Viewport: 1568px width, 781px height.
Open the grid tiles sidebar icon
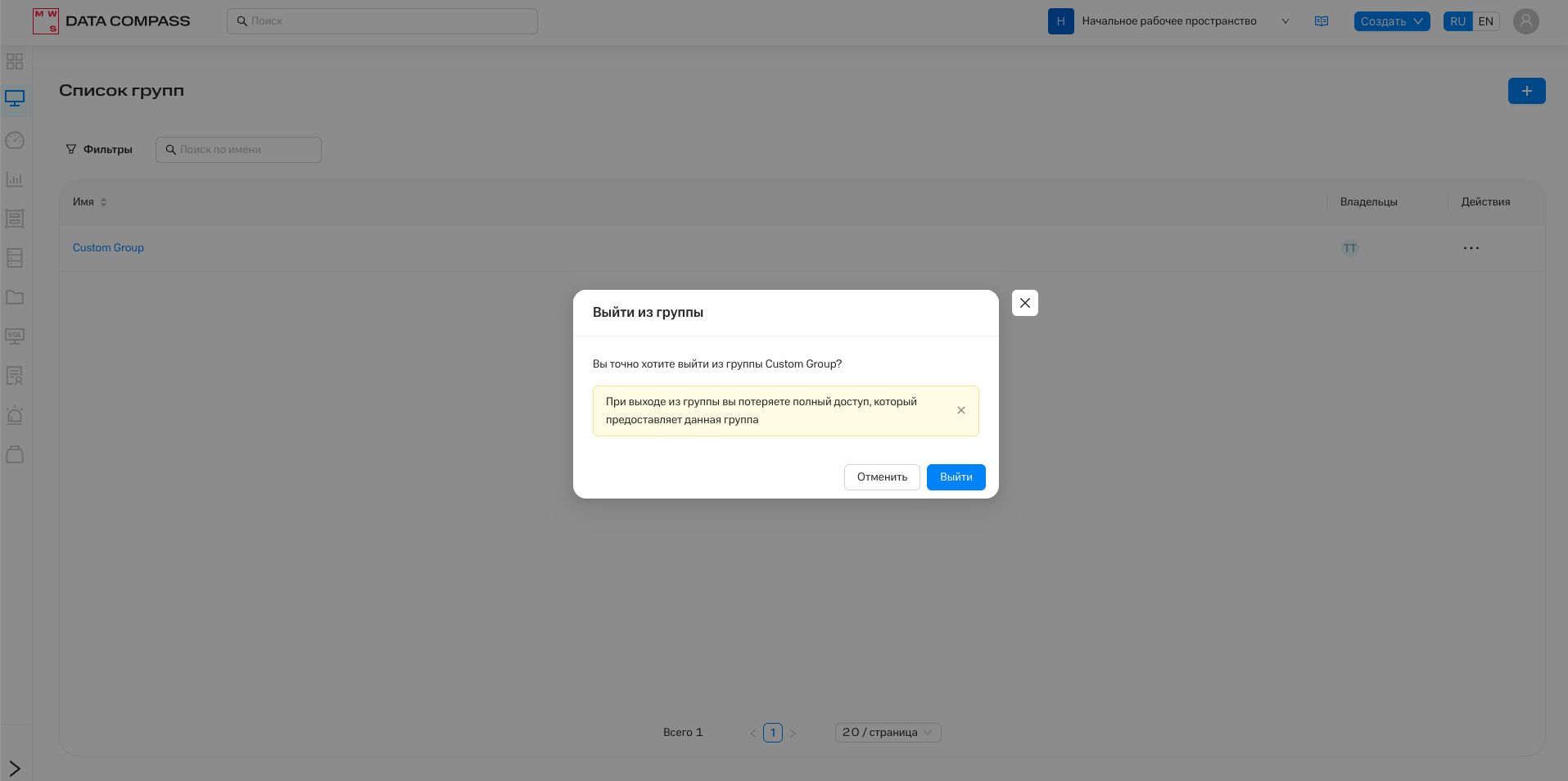(x=15, y=61)
